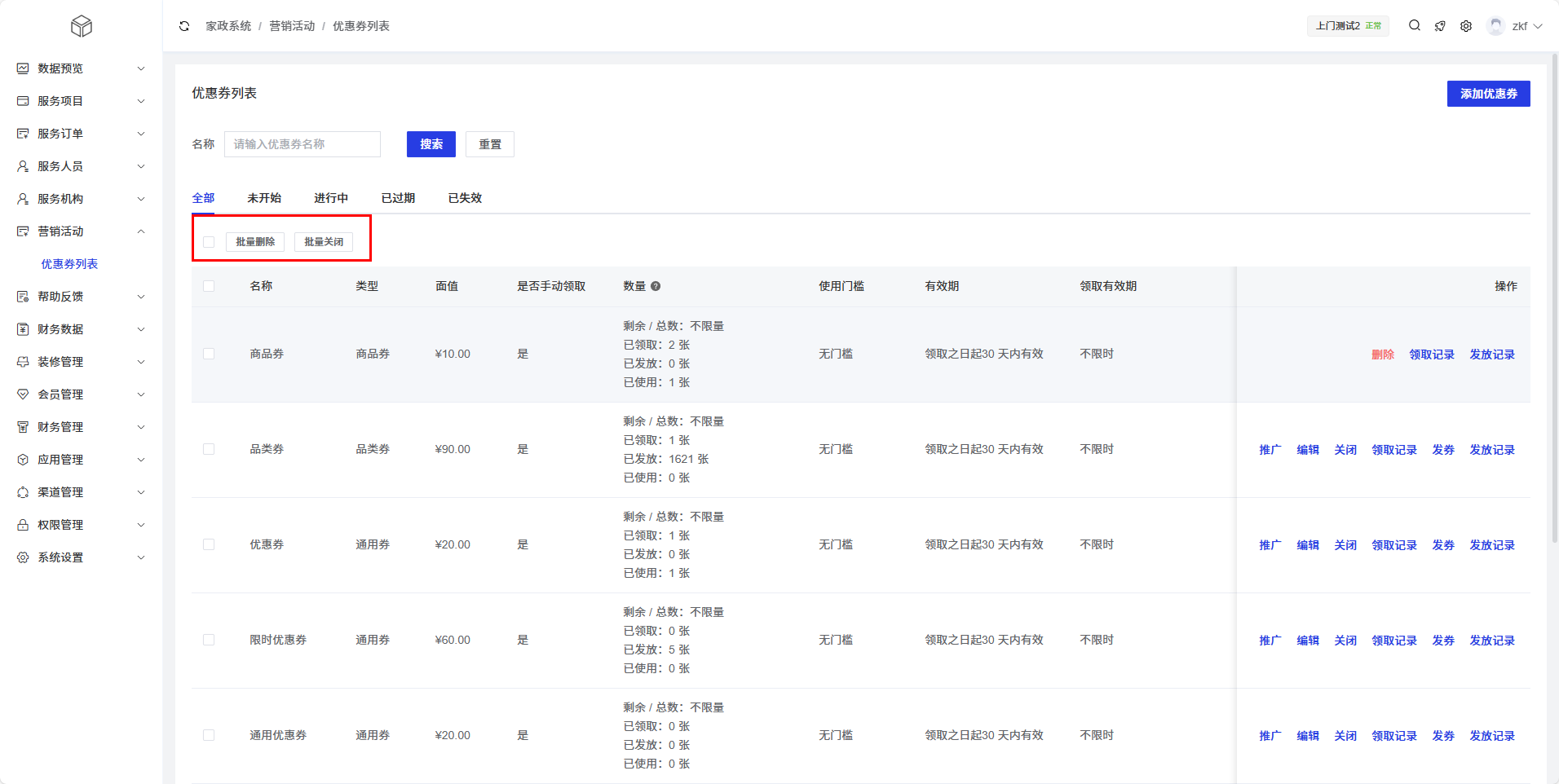Tick the checkbox beside 批量删除 button
This screenshot has height=784, width=1559.
point(209,242)
